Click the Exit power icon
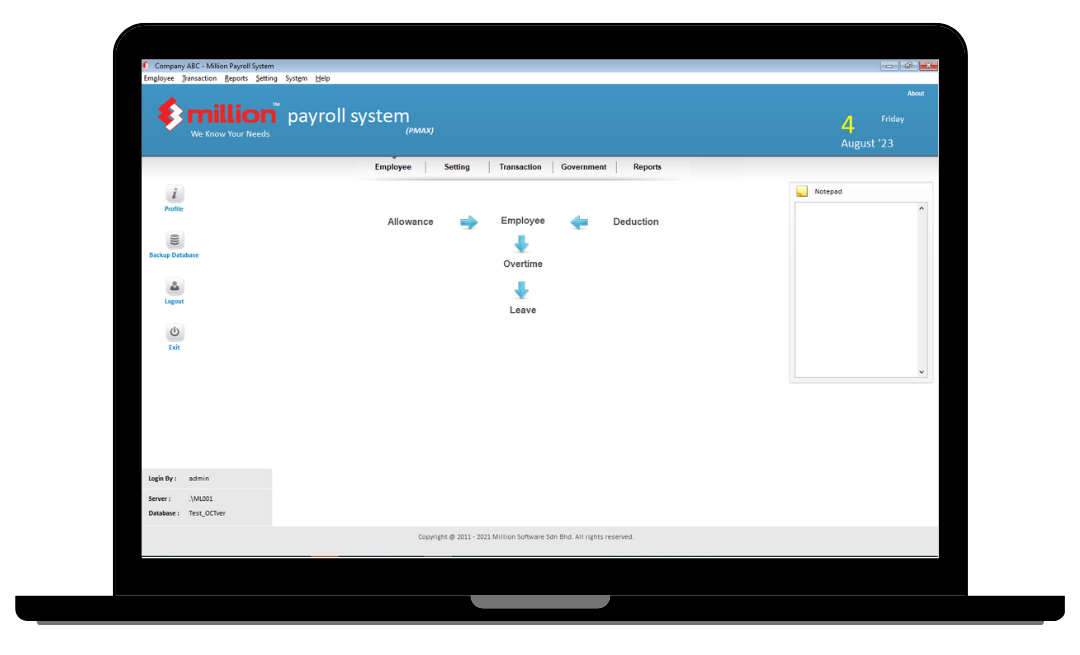Screen dimensions: 1080x655 click(x=174, y=332)
